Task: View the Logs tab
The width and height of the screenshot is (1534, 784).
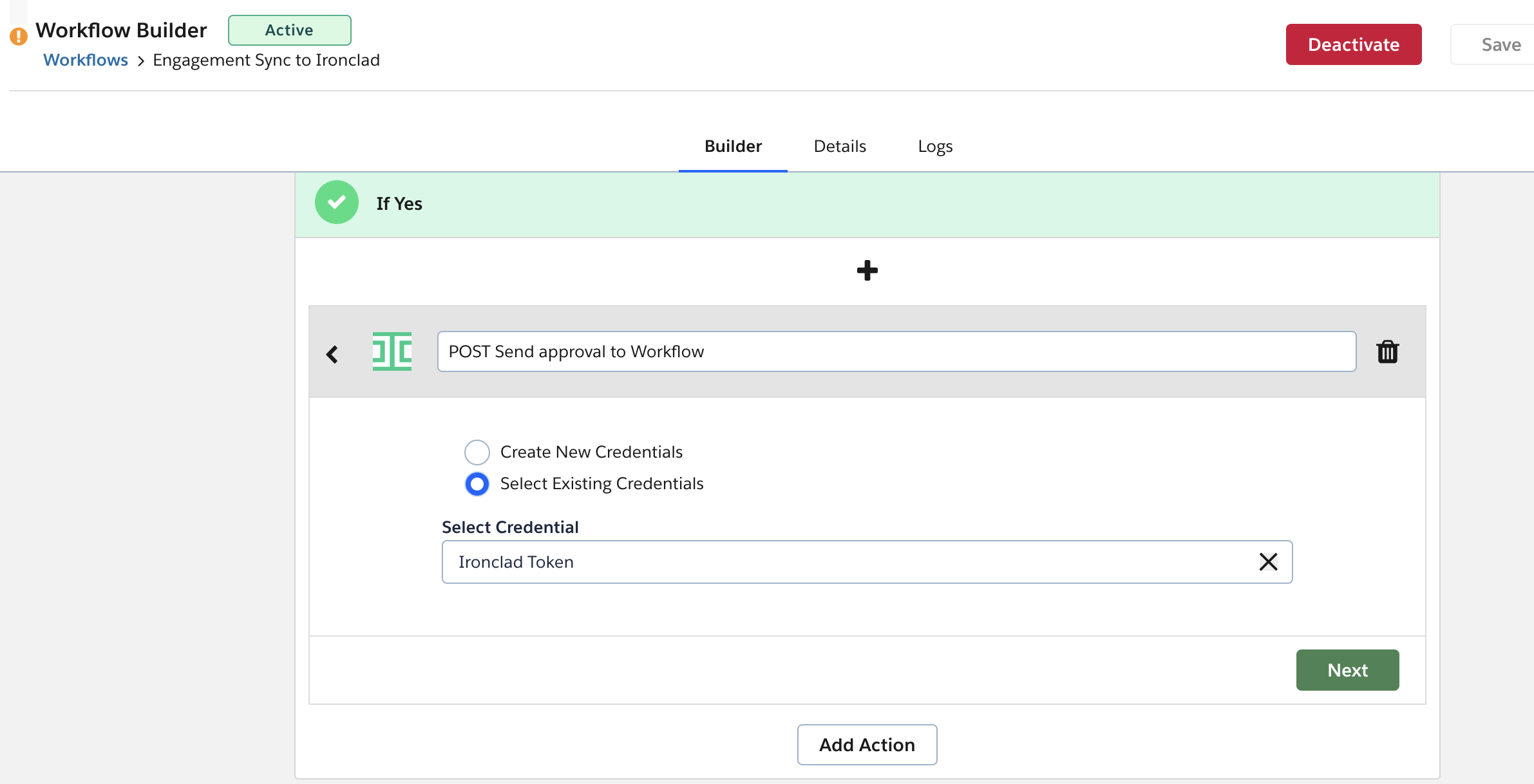Action: pos(935,146)
